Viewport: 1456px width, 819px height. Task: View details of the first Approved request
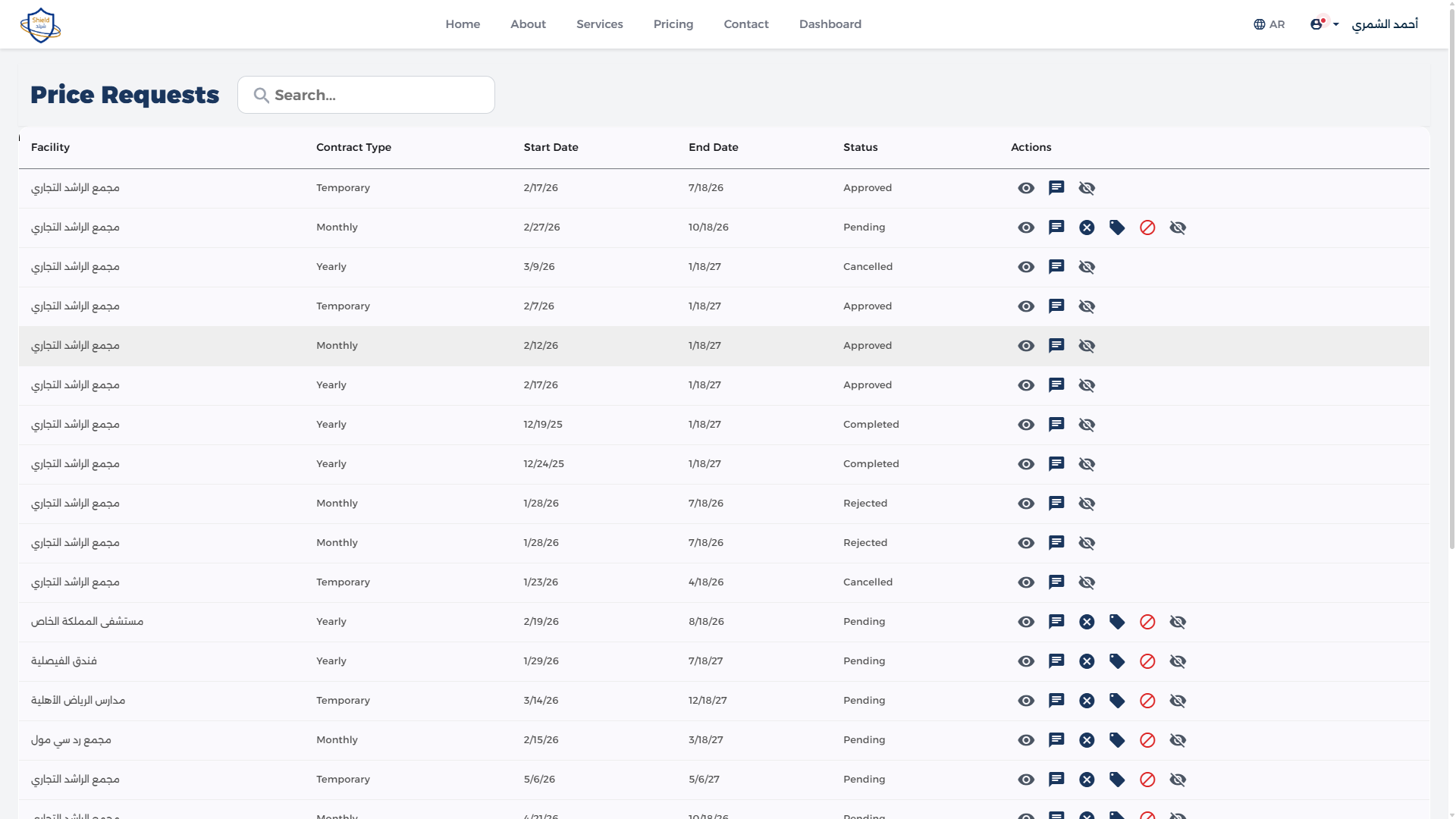pos(1025,187)
